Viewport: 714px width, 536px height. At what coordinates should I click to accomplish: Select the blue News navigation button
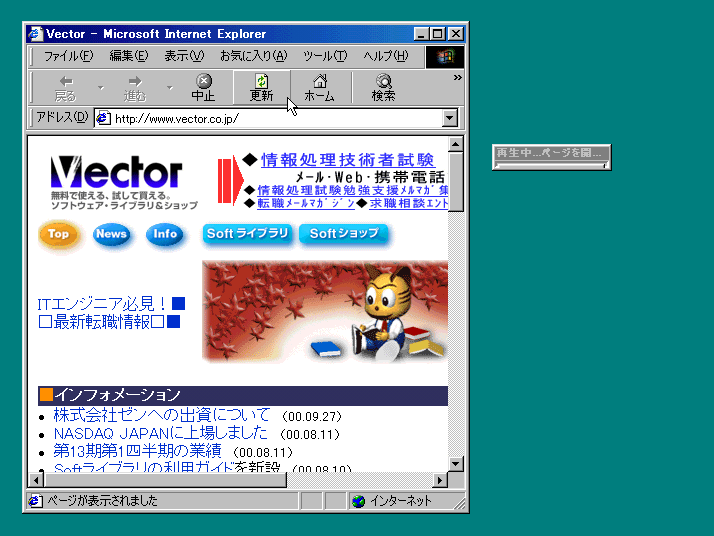click(111, 235)
